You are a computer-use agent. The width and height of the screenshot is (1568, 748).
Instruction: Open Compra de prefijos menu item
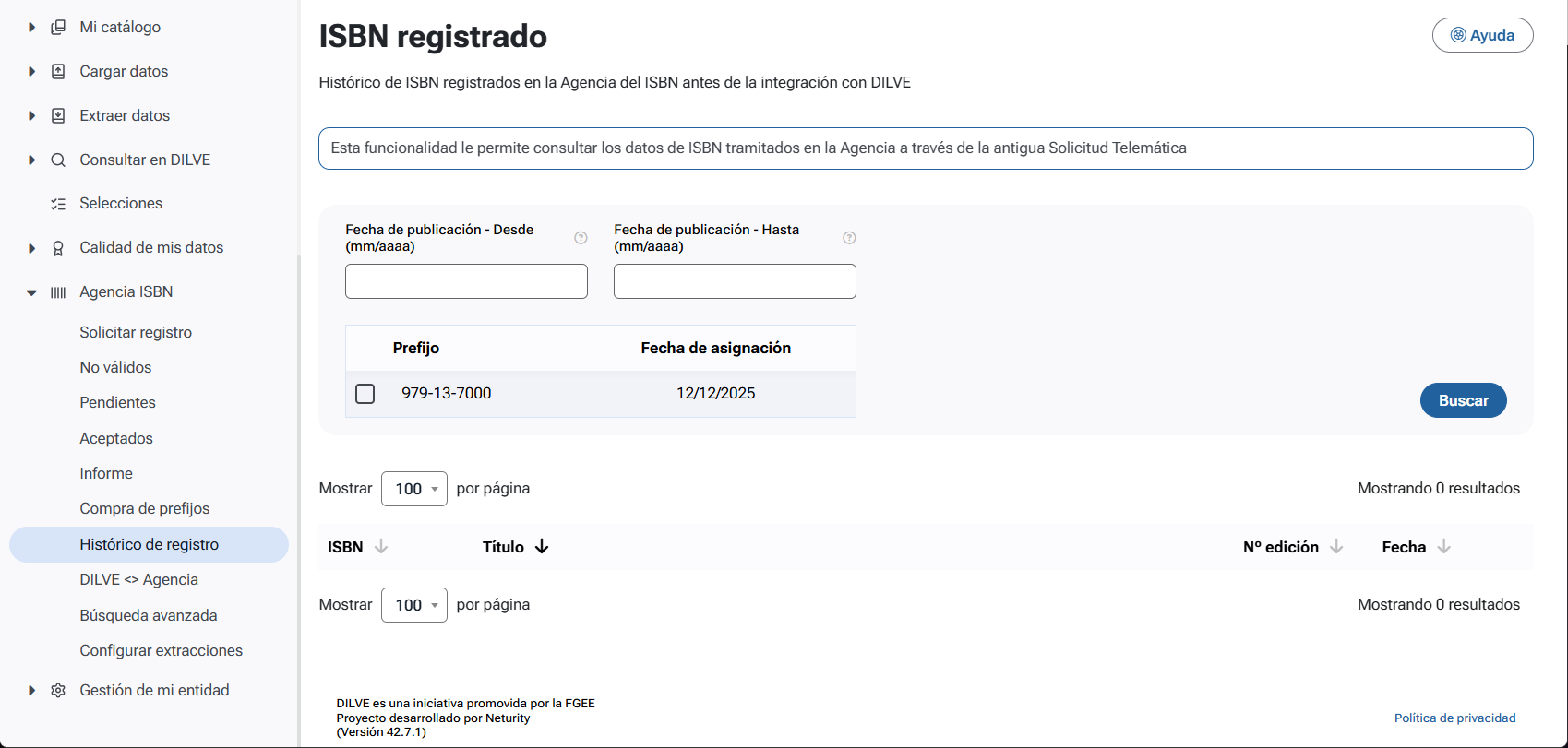coord(145,508)
